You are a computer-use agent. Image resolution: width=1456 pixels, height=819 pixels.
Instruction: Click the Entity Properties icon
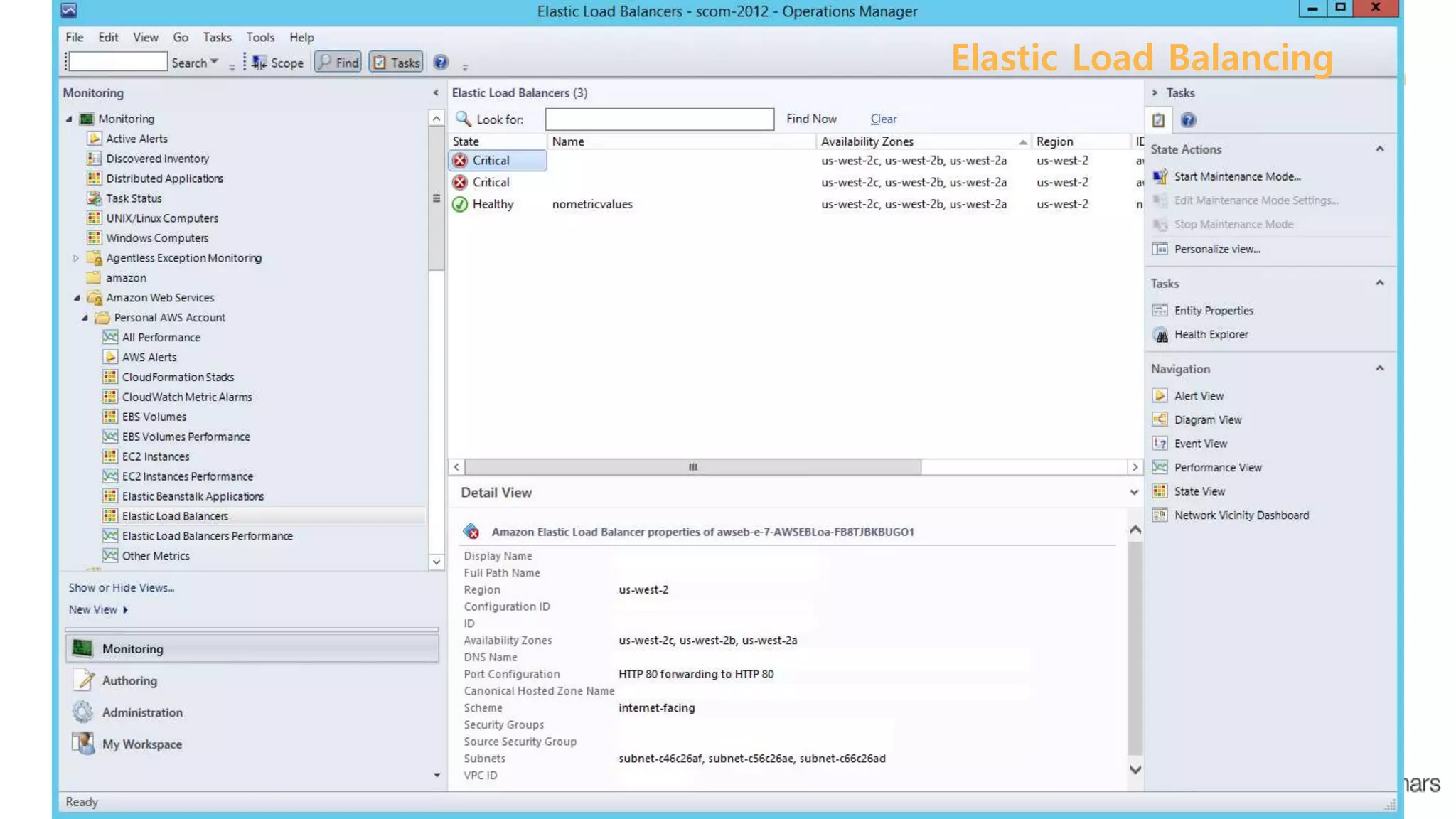1160,310
